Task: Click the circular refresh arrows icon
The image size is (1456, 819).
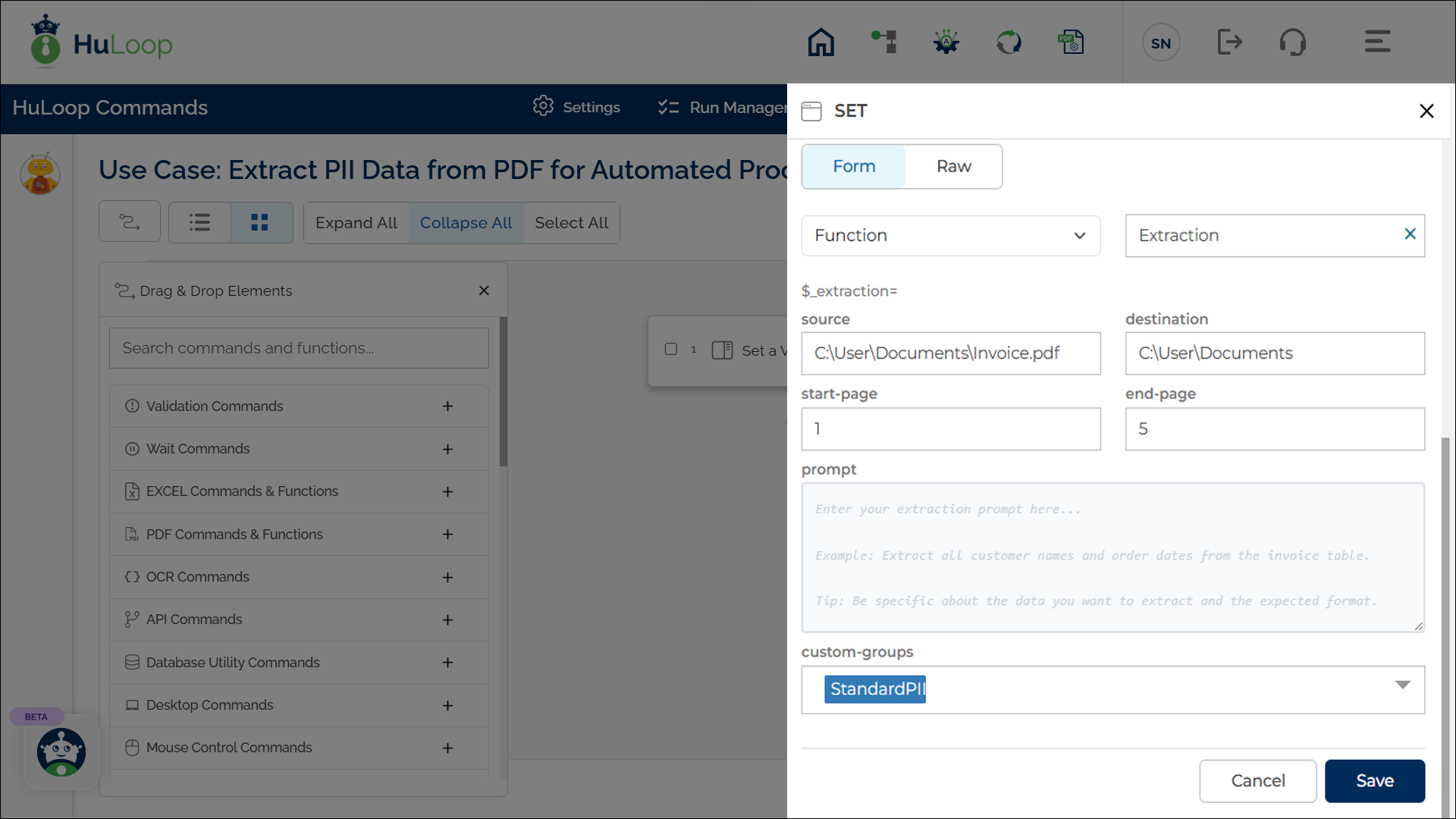Action: coord(1009,42)
